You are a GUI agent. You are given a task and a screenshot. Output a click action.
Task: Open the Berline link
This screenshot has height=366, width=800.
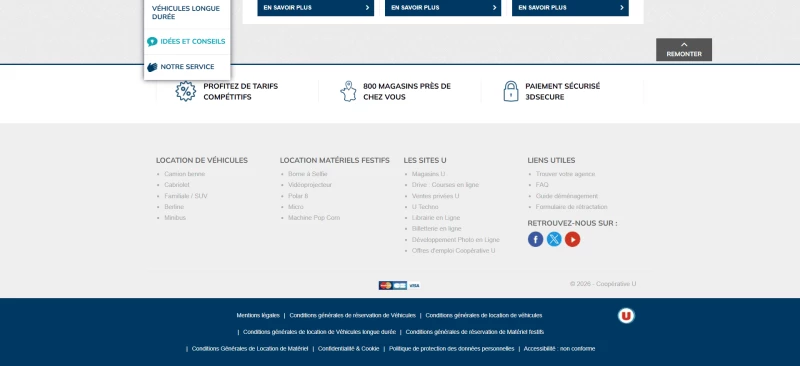pyautogui.click(x=174, y=207)
